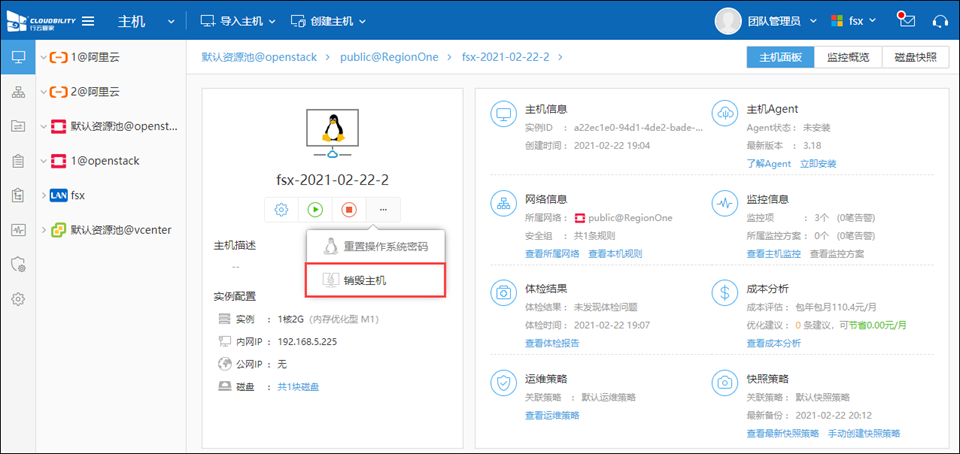
Task: Click the 立即安装 agent link
Action: pos(818,163)
